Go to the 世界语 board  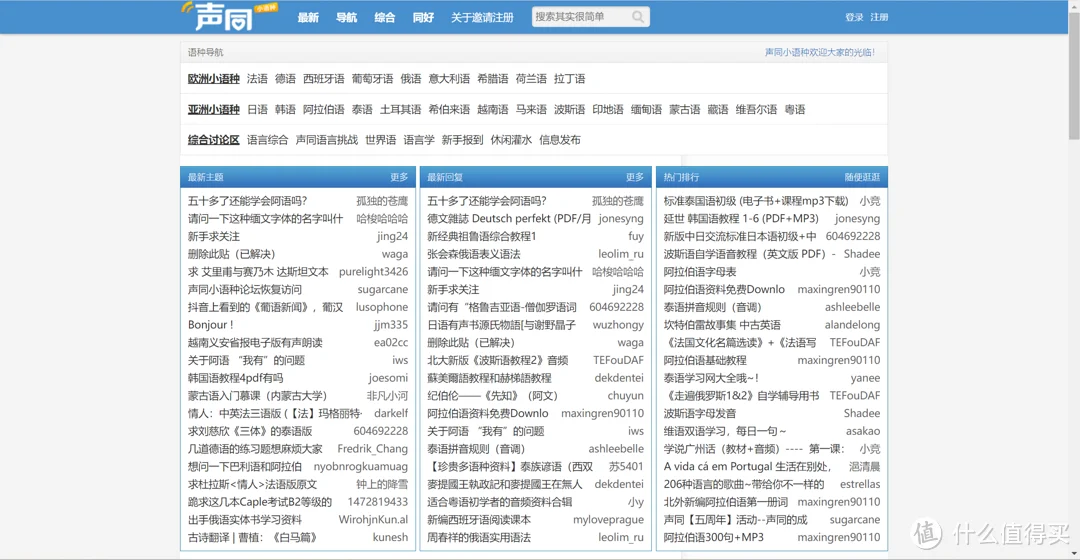point(381,140)
